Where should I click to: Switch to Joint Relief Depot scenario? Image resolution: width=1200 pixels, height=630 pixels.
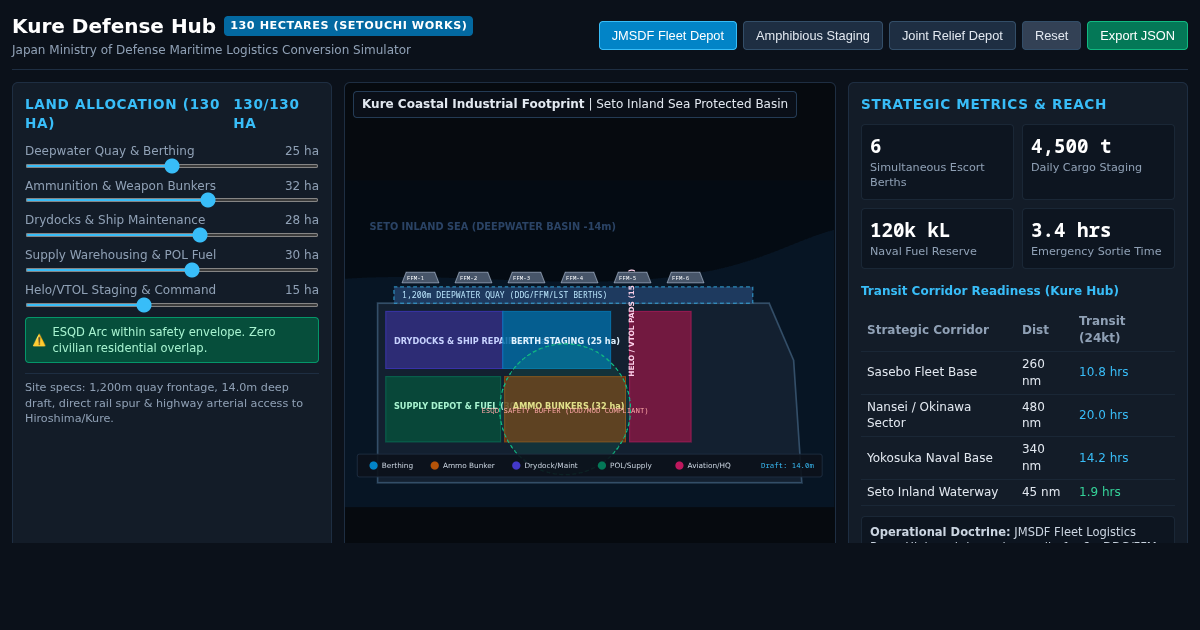pos(952,36)
